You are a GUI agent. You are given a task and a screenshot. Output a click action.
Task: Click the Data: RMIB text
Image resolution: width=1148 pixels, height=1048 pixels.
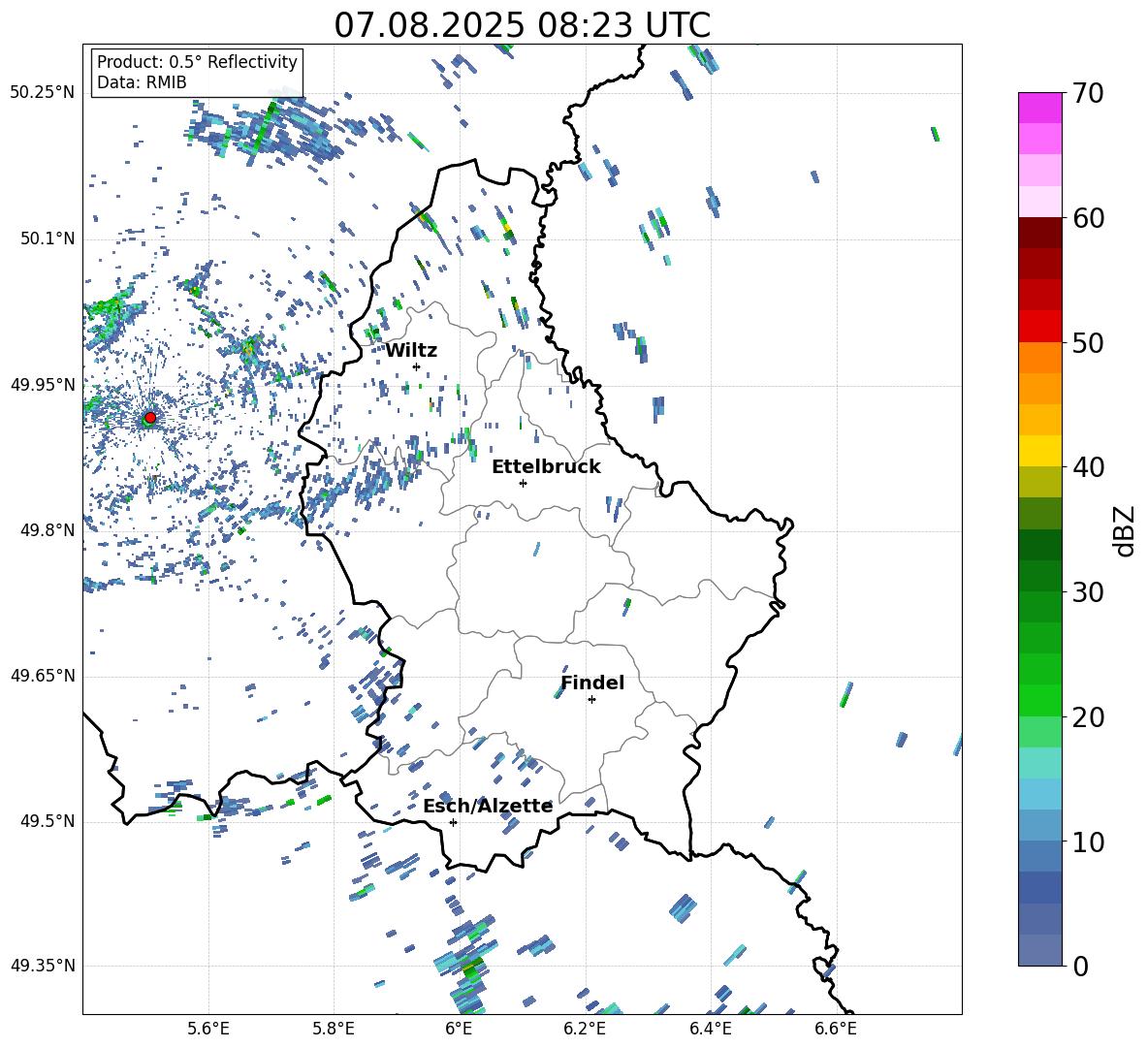click(142, 82)
